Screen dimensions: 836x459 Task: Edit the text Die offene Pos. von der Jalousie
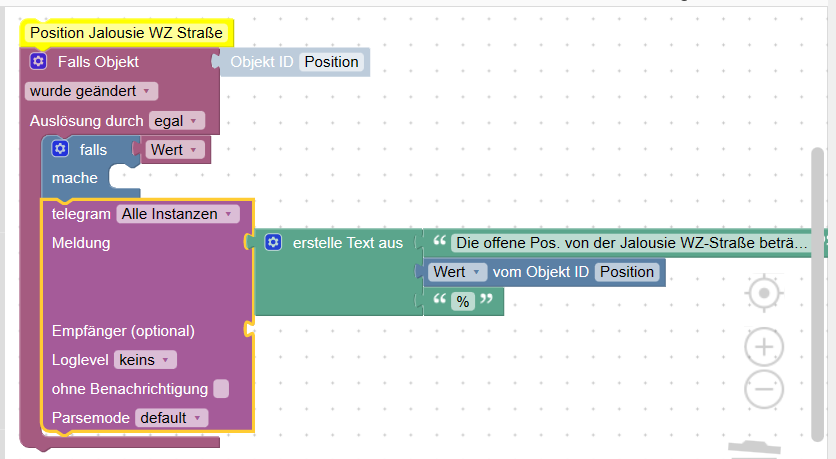(x=631, y=243)
